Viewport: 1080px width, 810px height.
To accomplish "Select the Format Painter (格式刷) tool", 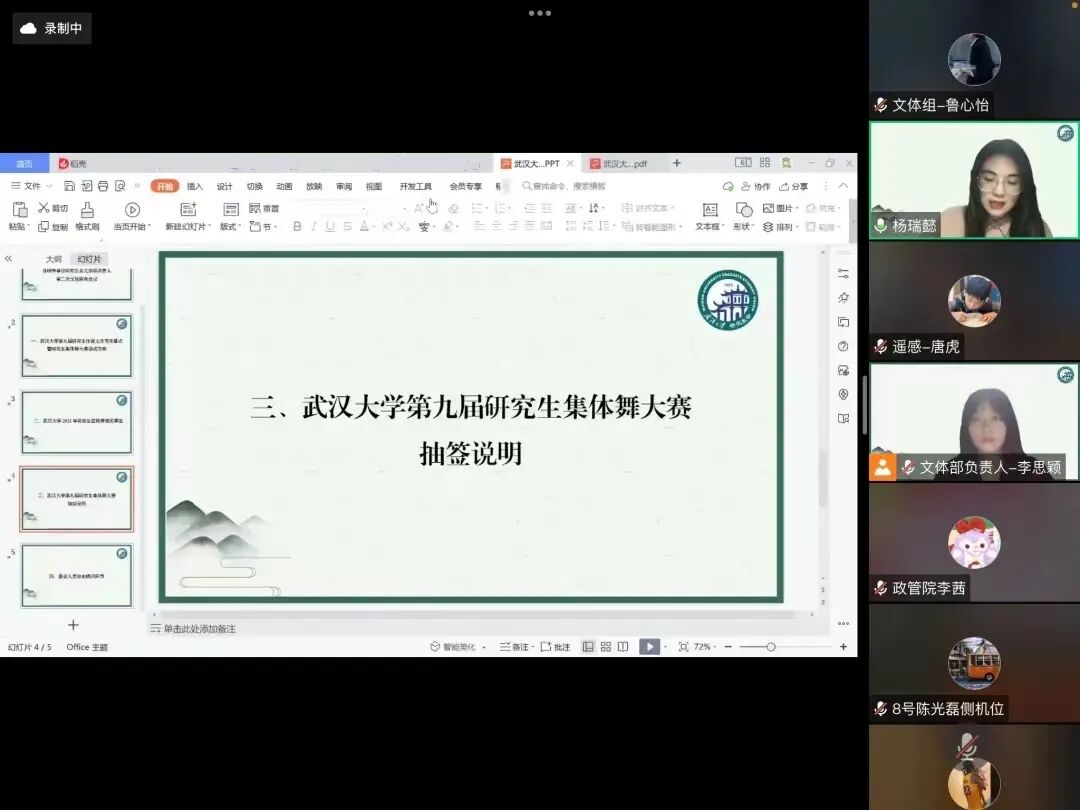I will [87, 216].
